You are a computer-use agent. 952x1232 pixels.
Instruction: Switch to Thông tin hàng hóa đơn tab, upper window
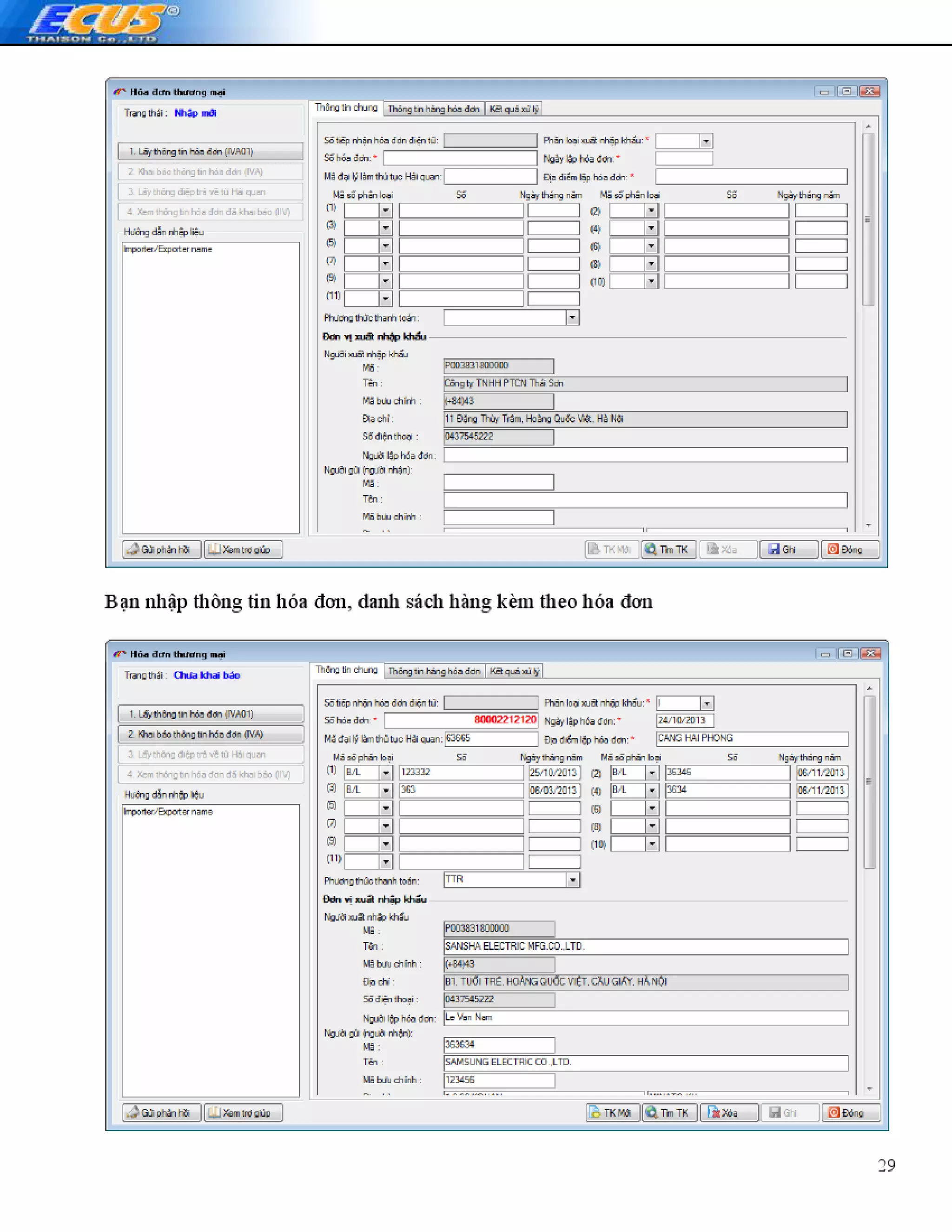[x=433, y=109]
